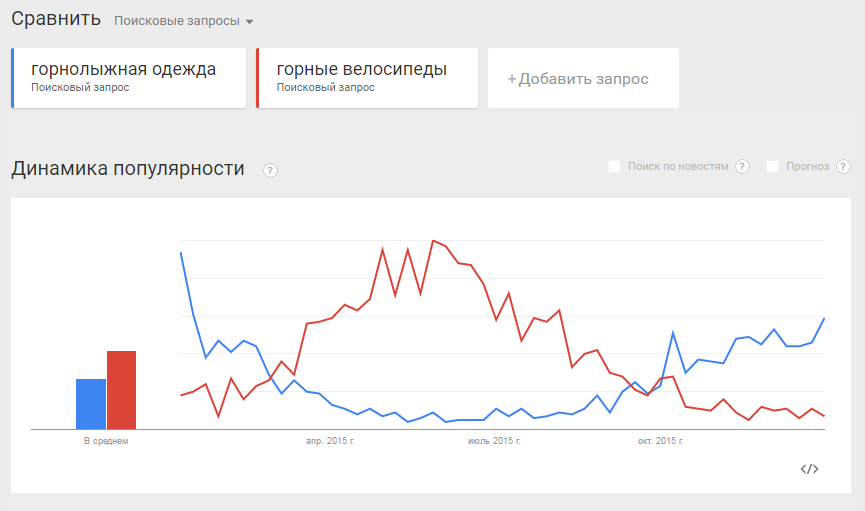Click the июль 2015 г. axis label
The image size is (865, 511).
(x=490, y=440)
